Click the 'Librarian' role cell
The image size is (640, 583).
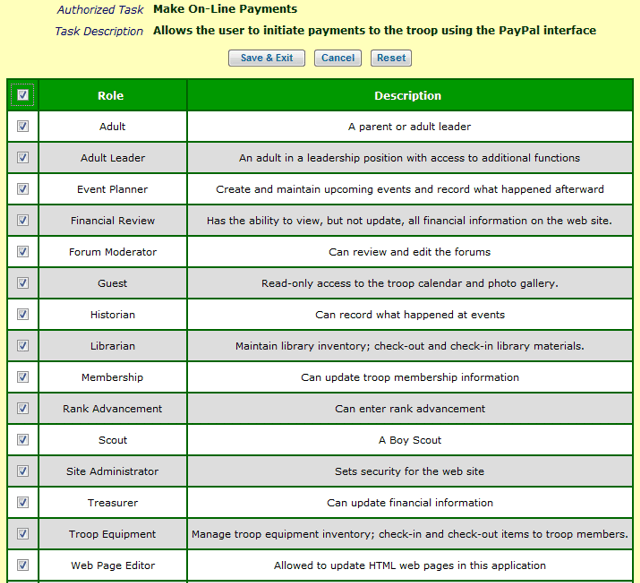click(113, 346)
